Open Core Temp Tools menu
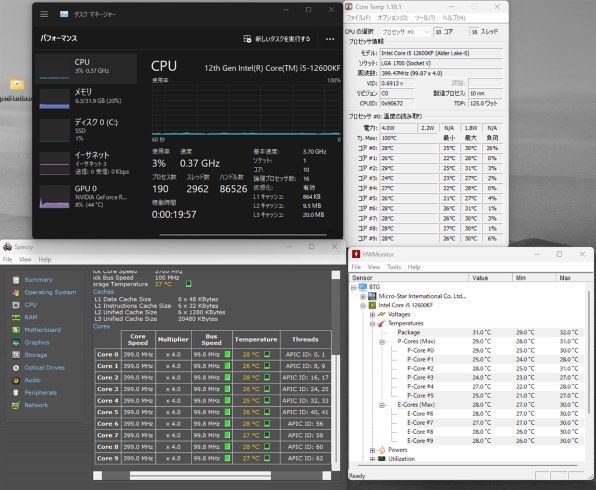The height and width of the screenshot is (490, 596). click(x=425, y=18)
